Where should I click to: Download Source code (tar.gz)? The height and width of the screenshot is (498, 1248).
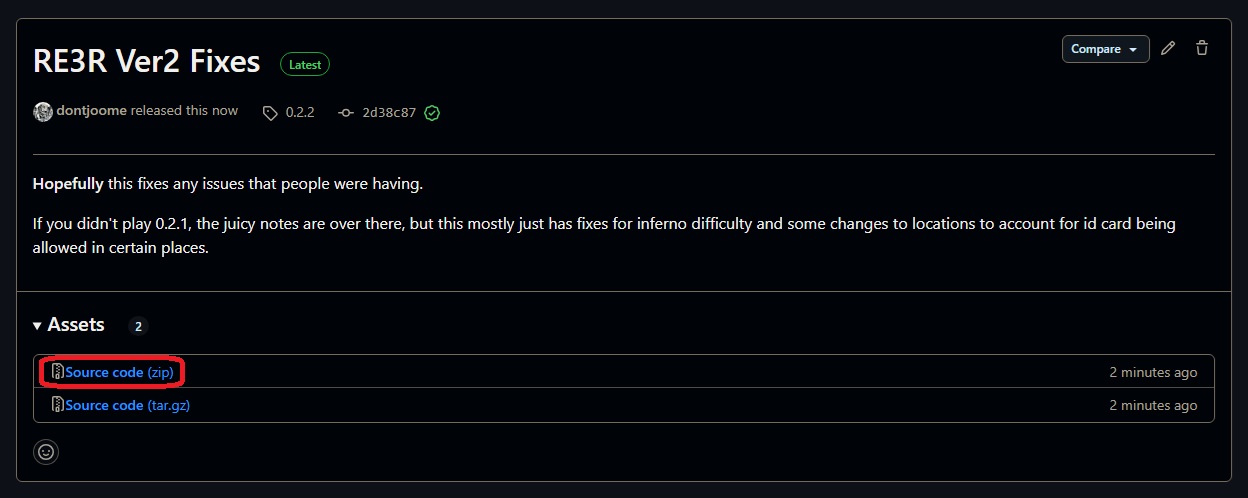[x=128, y=405]
